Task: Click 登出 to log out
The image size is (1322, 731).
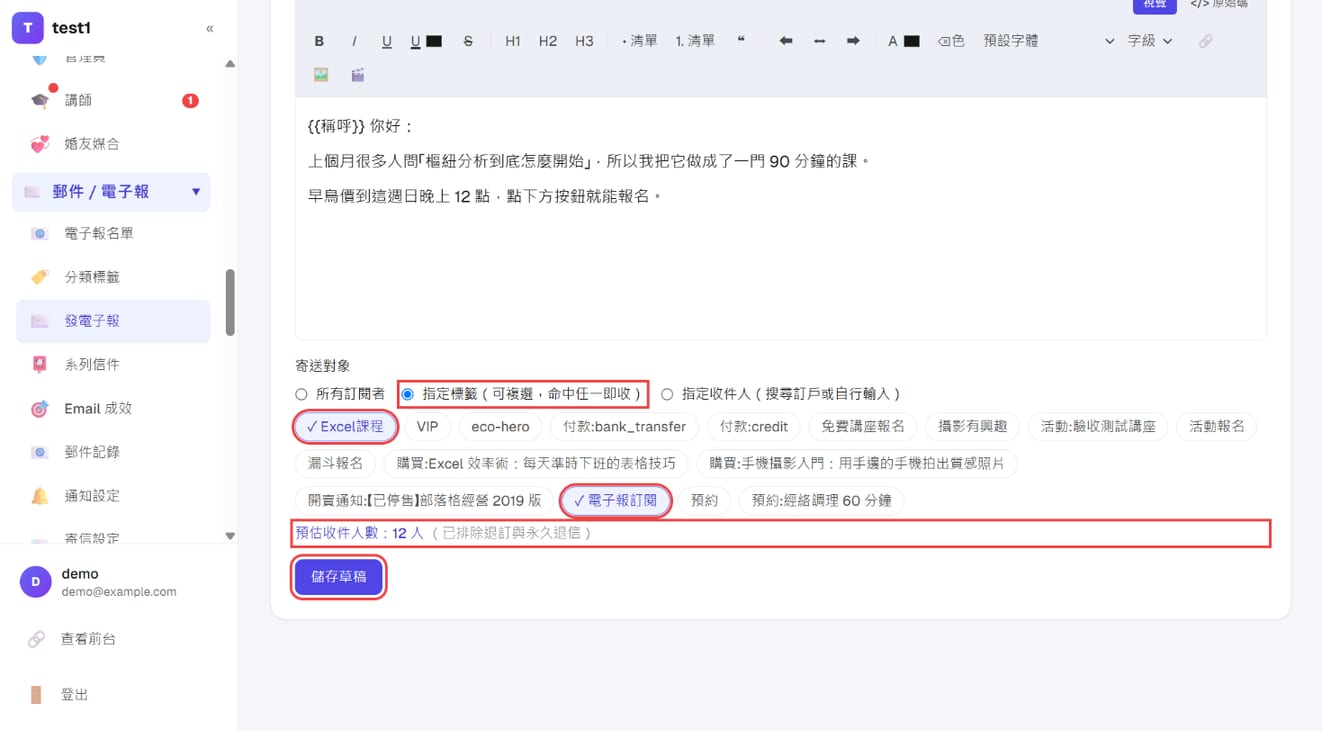Action: point(75,695)
